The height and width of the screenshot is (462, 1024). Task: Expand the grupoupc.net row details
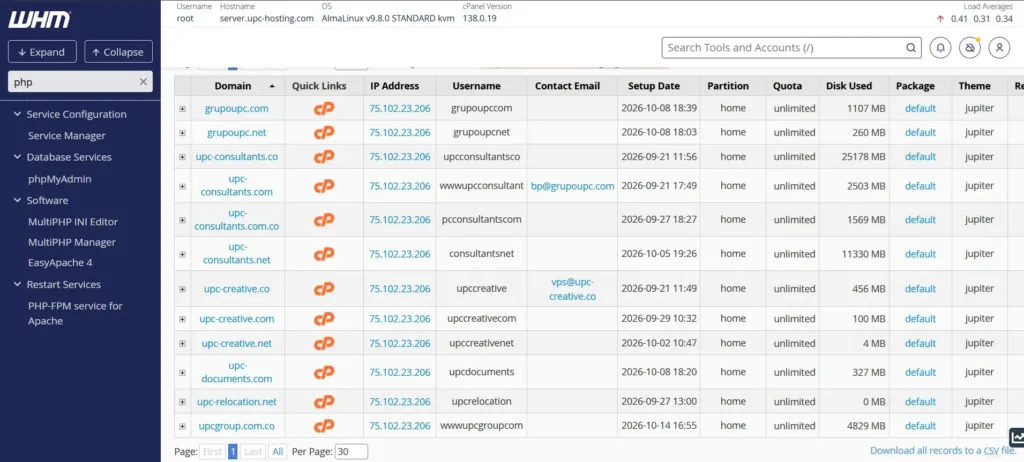182,133
